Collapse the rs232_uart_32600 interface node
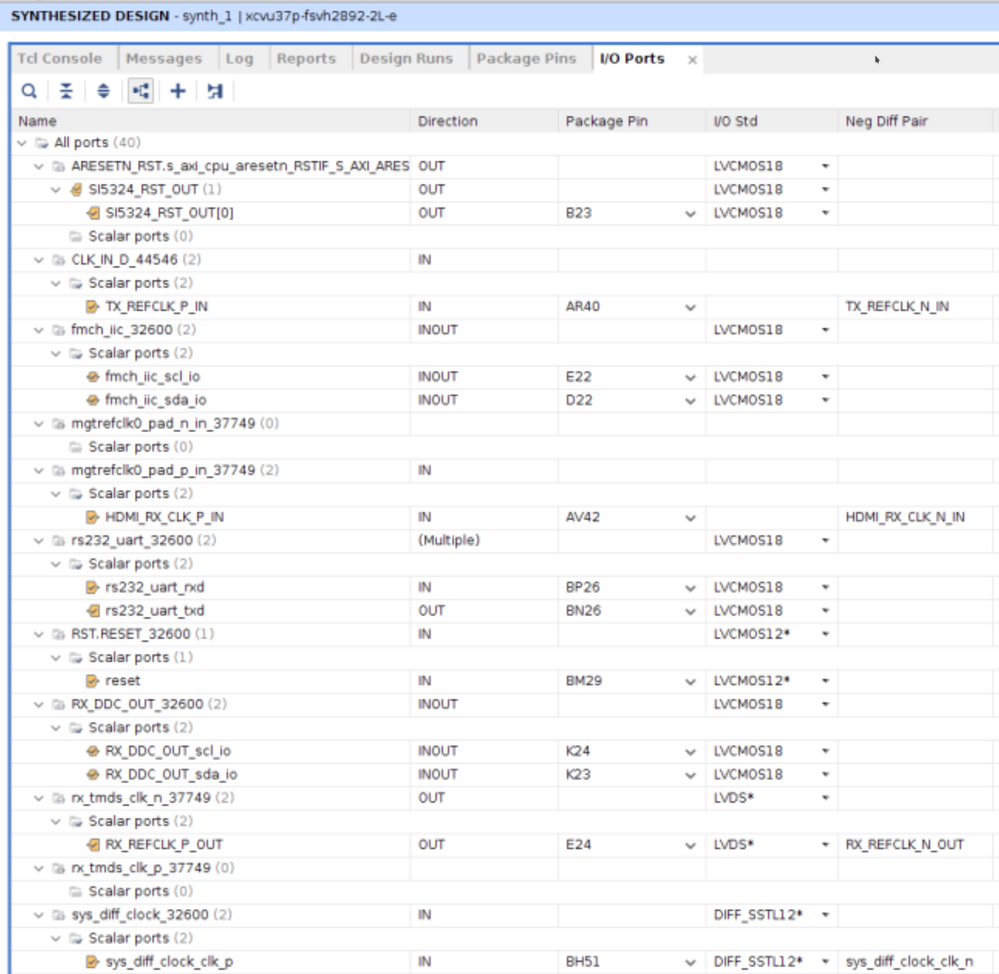999x974 pixels. 39,541
